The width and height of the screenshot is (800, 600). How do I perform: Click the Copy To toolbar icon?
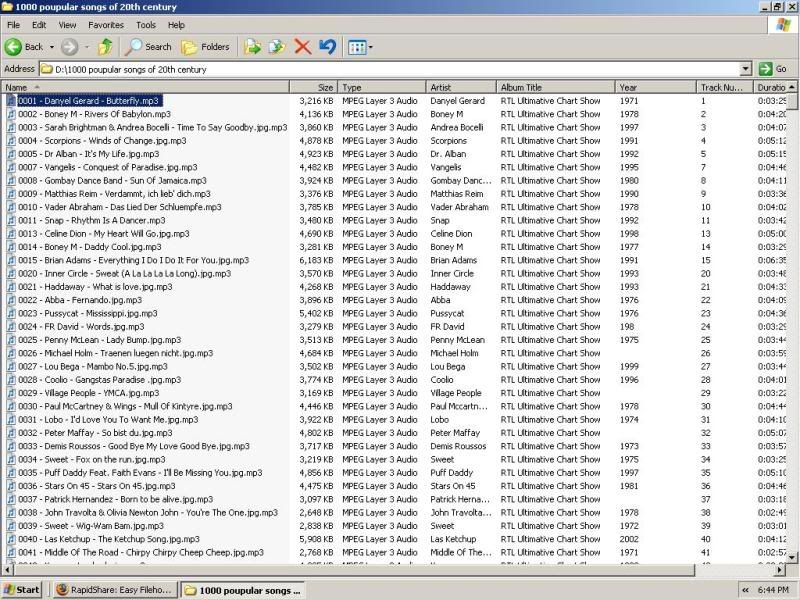pos(277,47)
